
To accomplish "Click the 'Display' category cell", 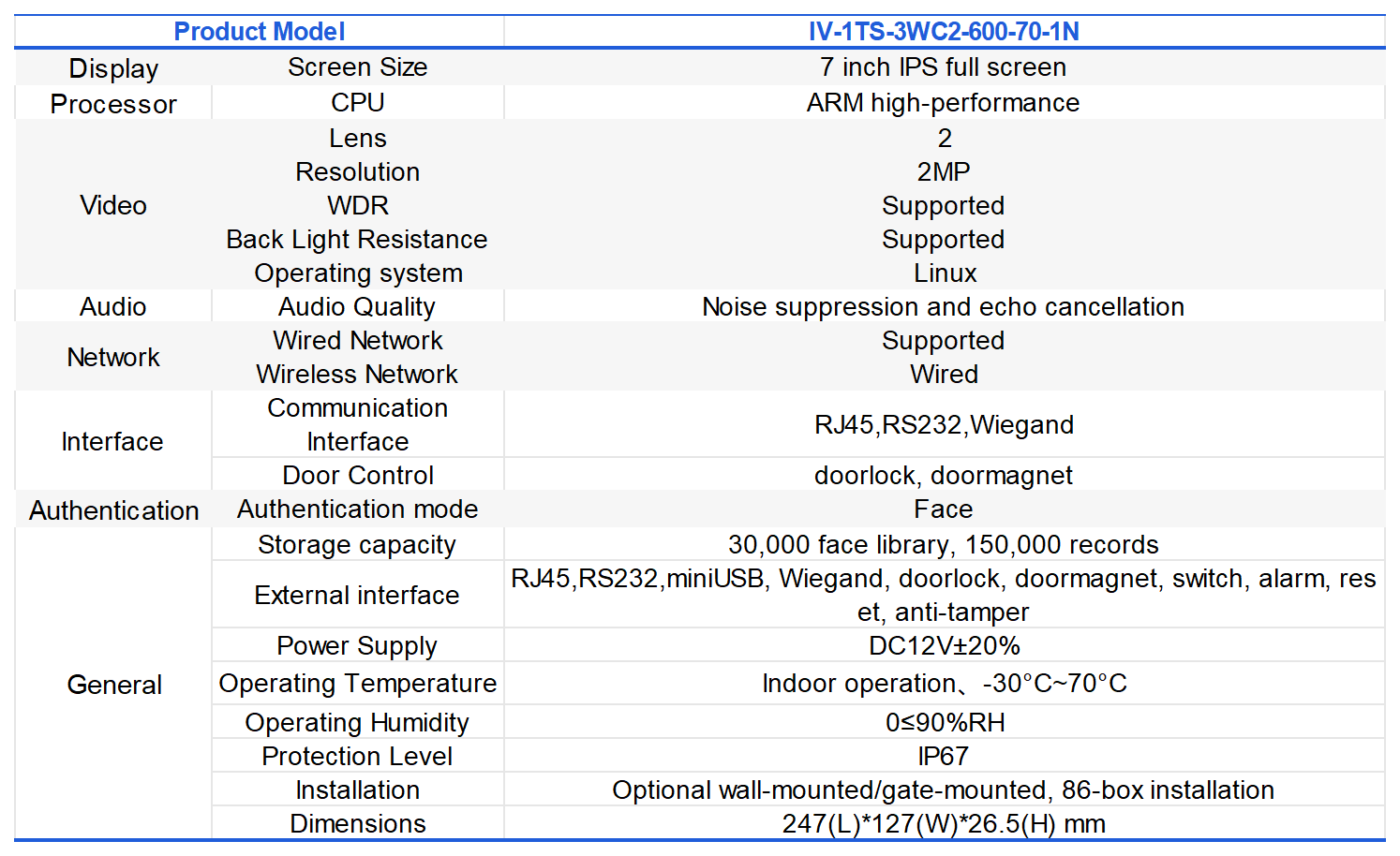I will (113, 68).
